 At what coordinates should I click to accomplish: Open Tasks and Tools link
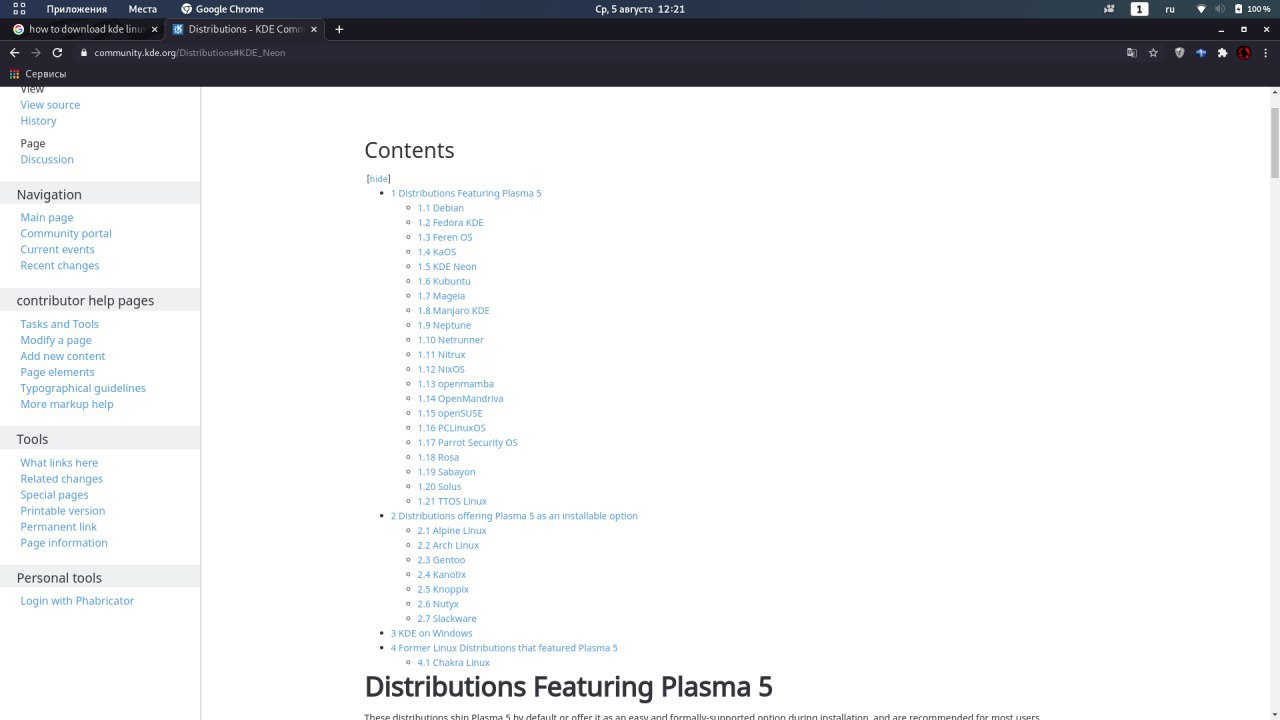point(59,325)
